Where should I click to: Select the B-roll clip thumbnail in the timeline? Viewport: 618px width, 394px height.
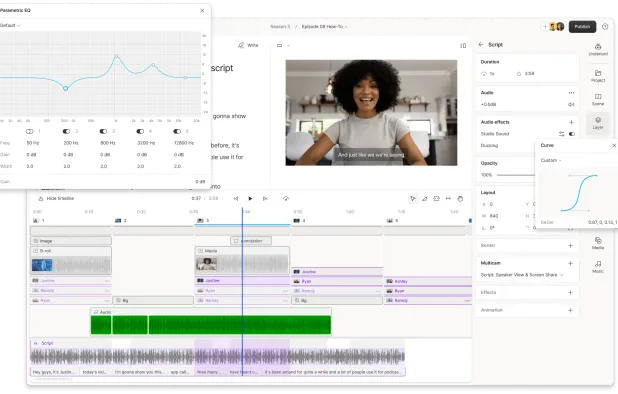[x=42, y=265]
